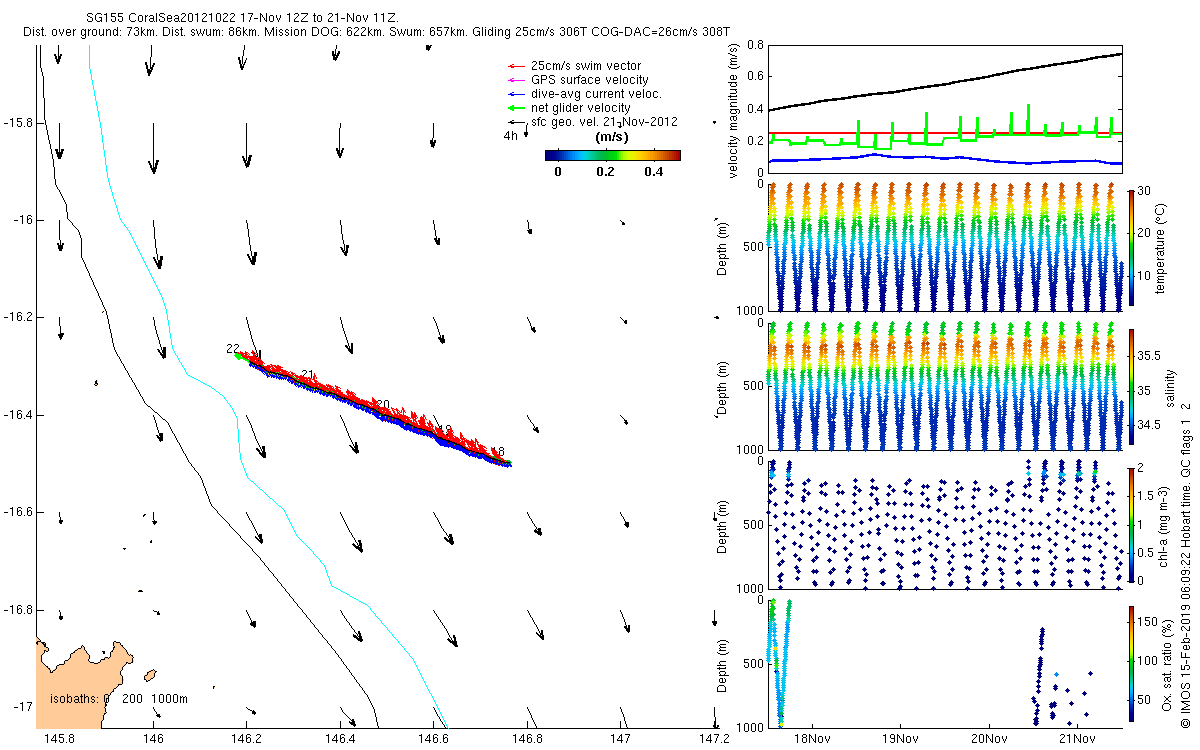Image resolution: width=1200 pixels, height=750 pixels.
Task: Click the temperature colorbar tick '30'
Action: pyautogui.click(x=1144, y=191)
